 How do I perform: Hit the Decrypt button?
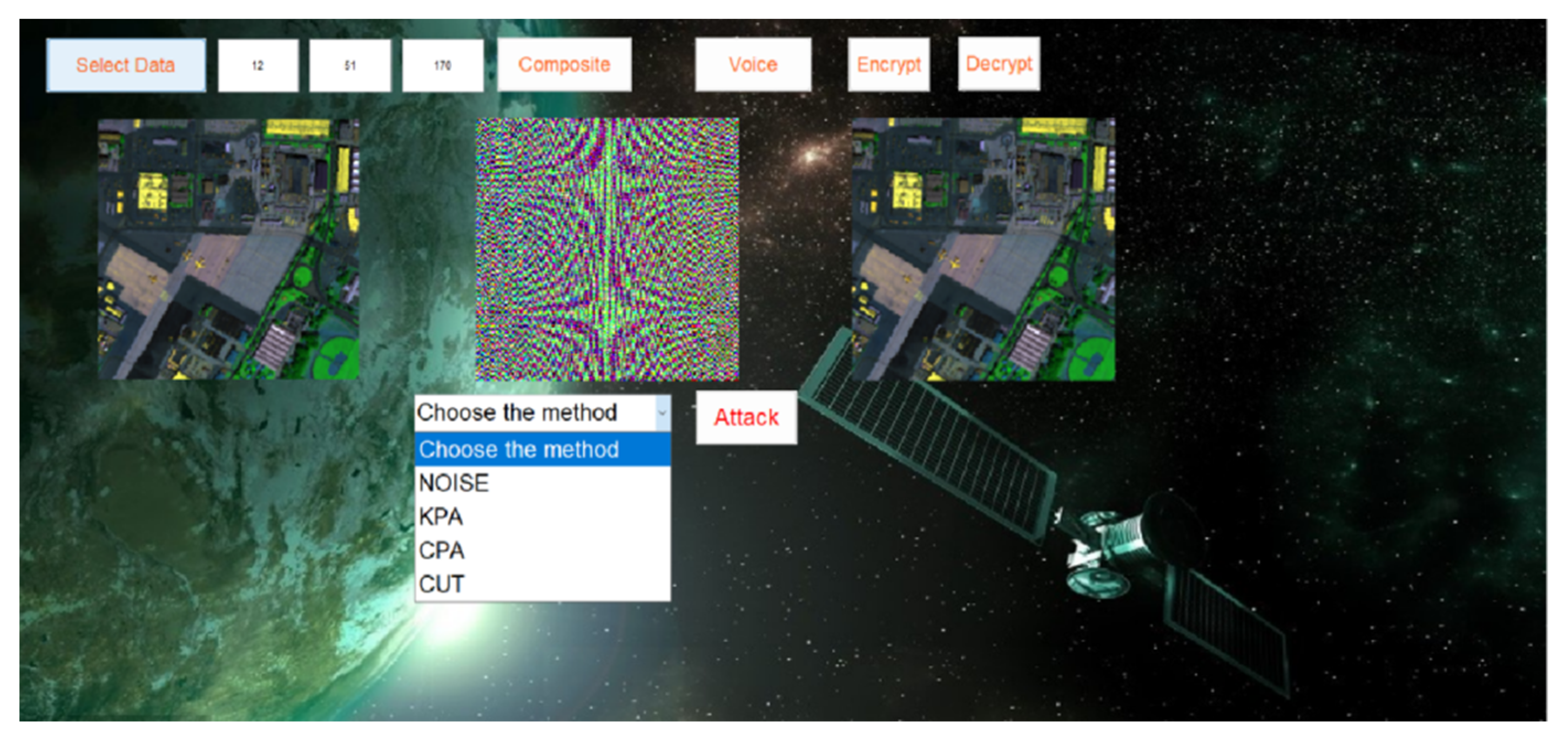[x=998, y=64]
